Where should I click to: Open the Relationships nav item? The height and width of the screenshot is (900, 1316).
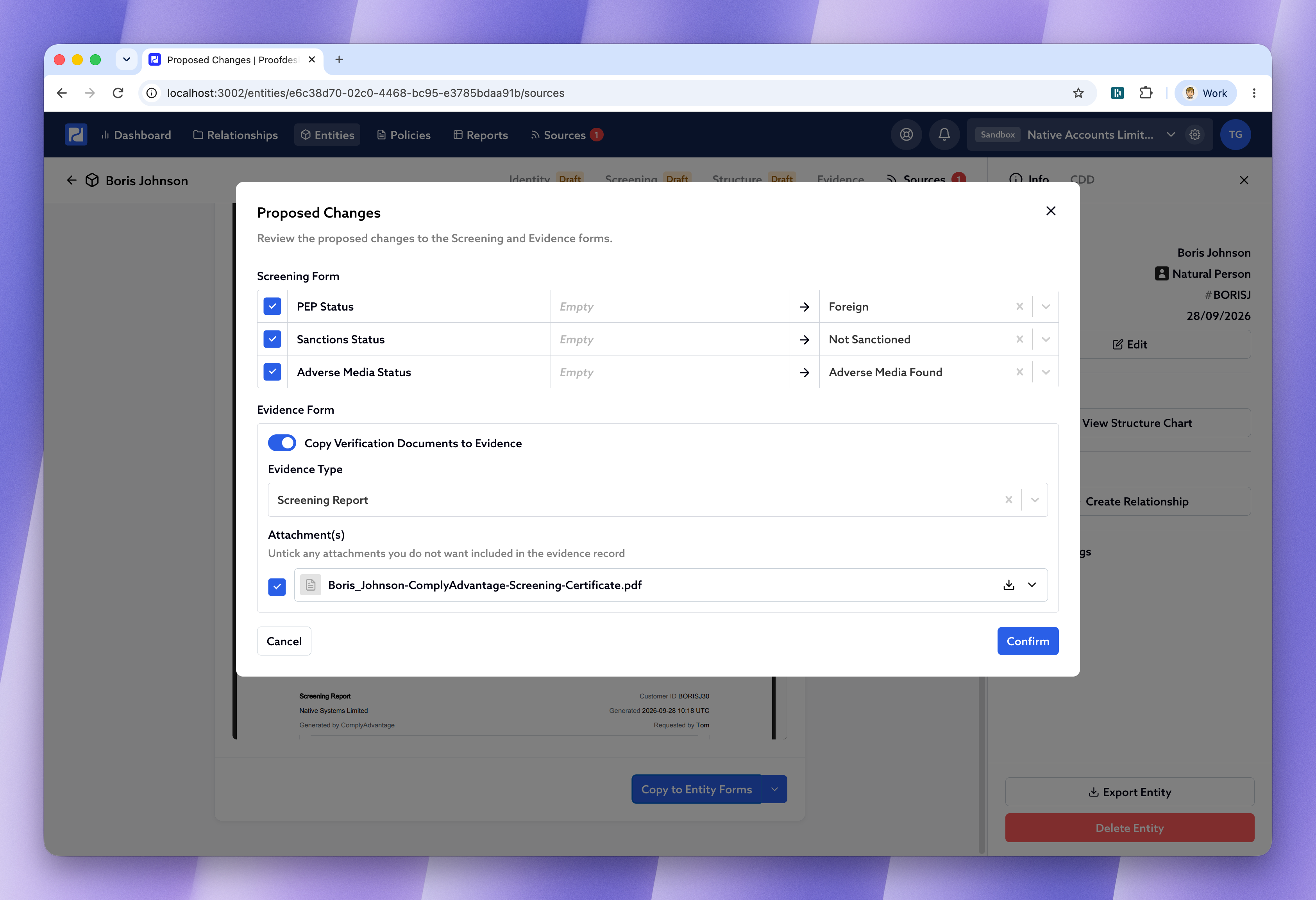(x=236, y=135)
